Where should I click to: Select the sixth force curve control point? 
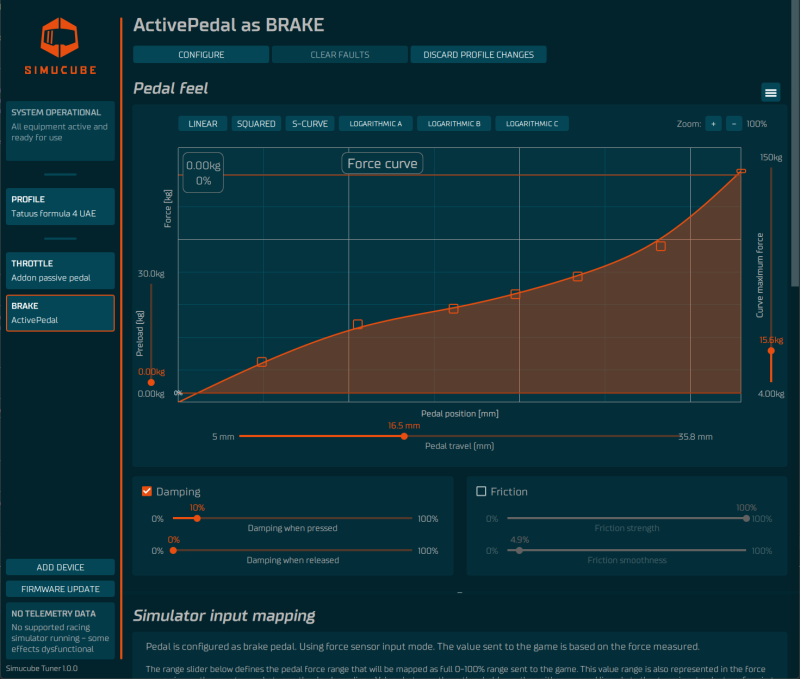point(661,246)
